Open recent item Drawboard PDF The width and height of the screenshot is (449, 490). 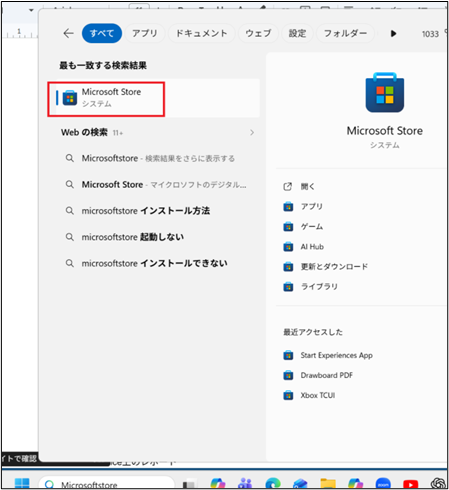tap(327, 375)
